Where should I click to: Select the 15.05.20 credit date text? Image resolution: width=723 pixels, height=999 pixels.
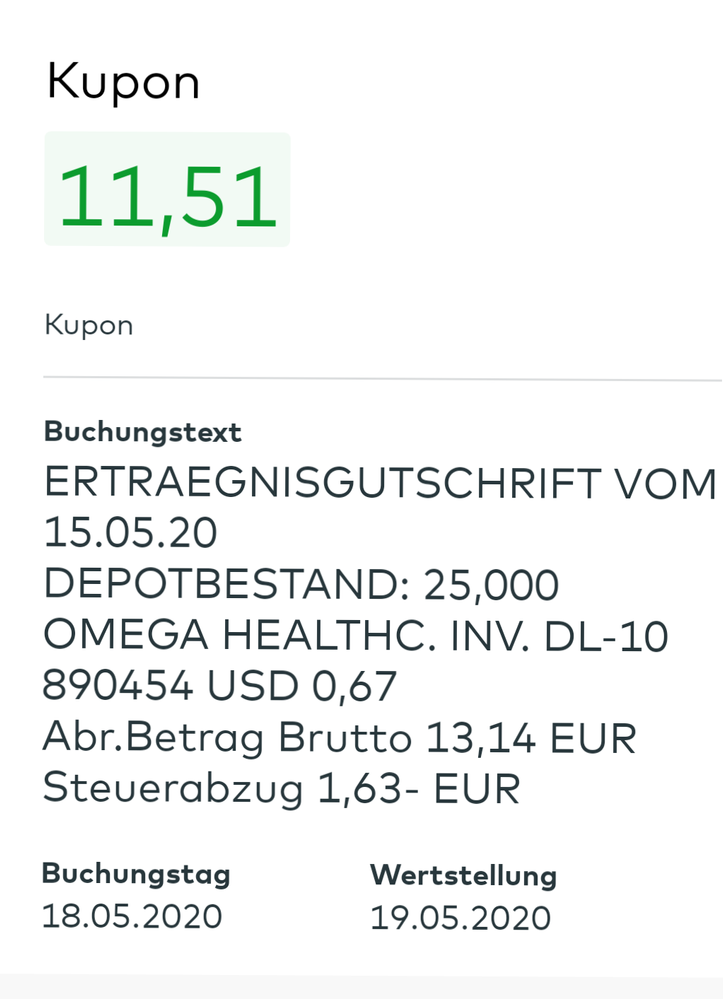point(130,534)
